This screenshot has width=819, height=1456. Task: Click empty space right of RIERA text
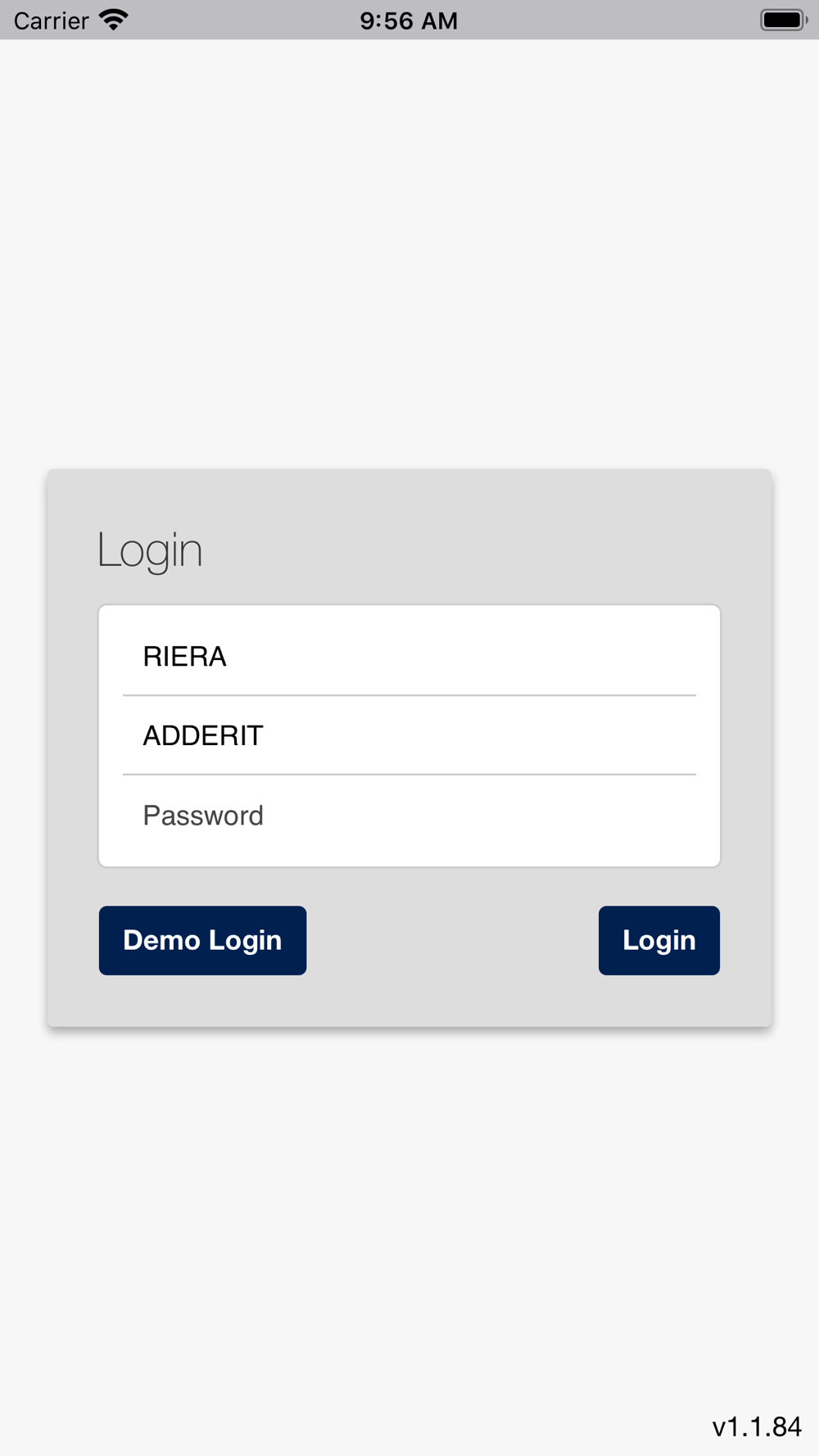click(x=491, y=657)
